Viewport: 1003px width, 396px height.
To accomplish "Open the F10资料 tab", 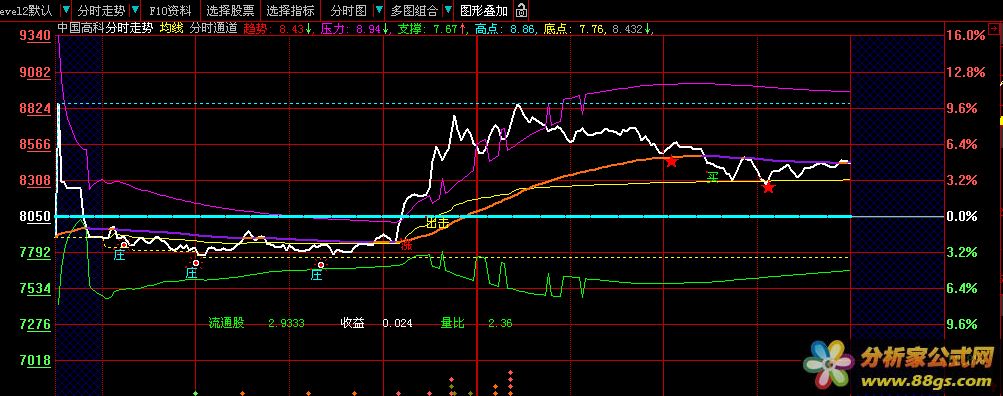I will tap(170, 10).
